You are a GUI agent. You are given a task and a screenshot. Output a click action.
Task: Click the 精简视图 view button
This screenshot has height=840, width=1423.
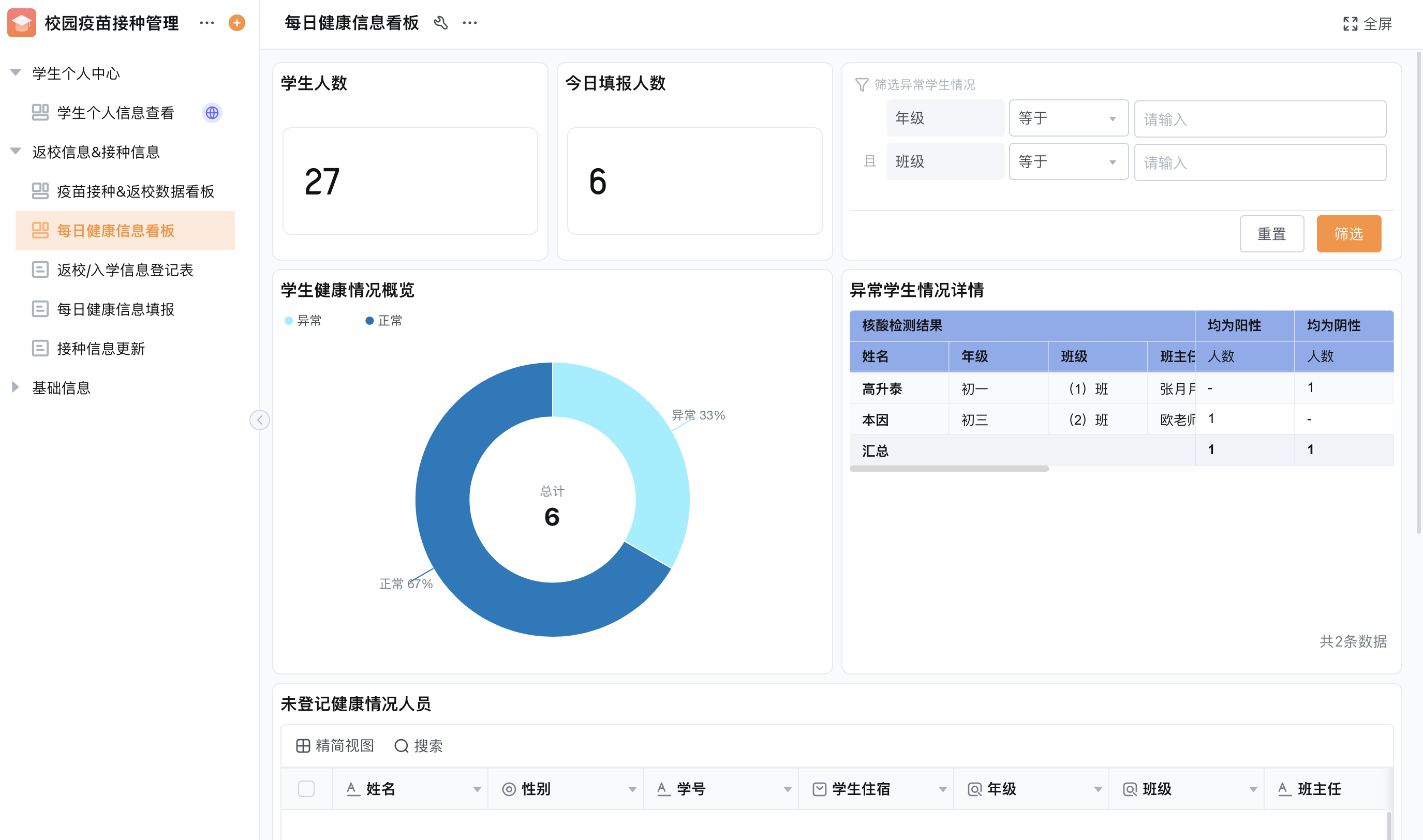(x=335, y=746)
